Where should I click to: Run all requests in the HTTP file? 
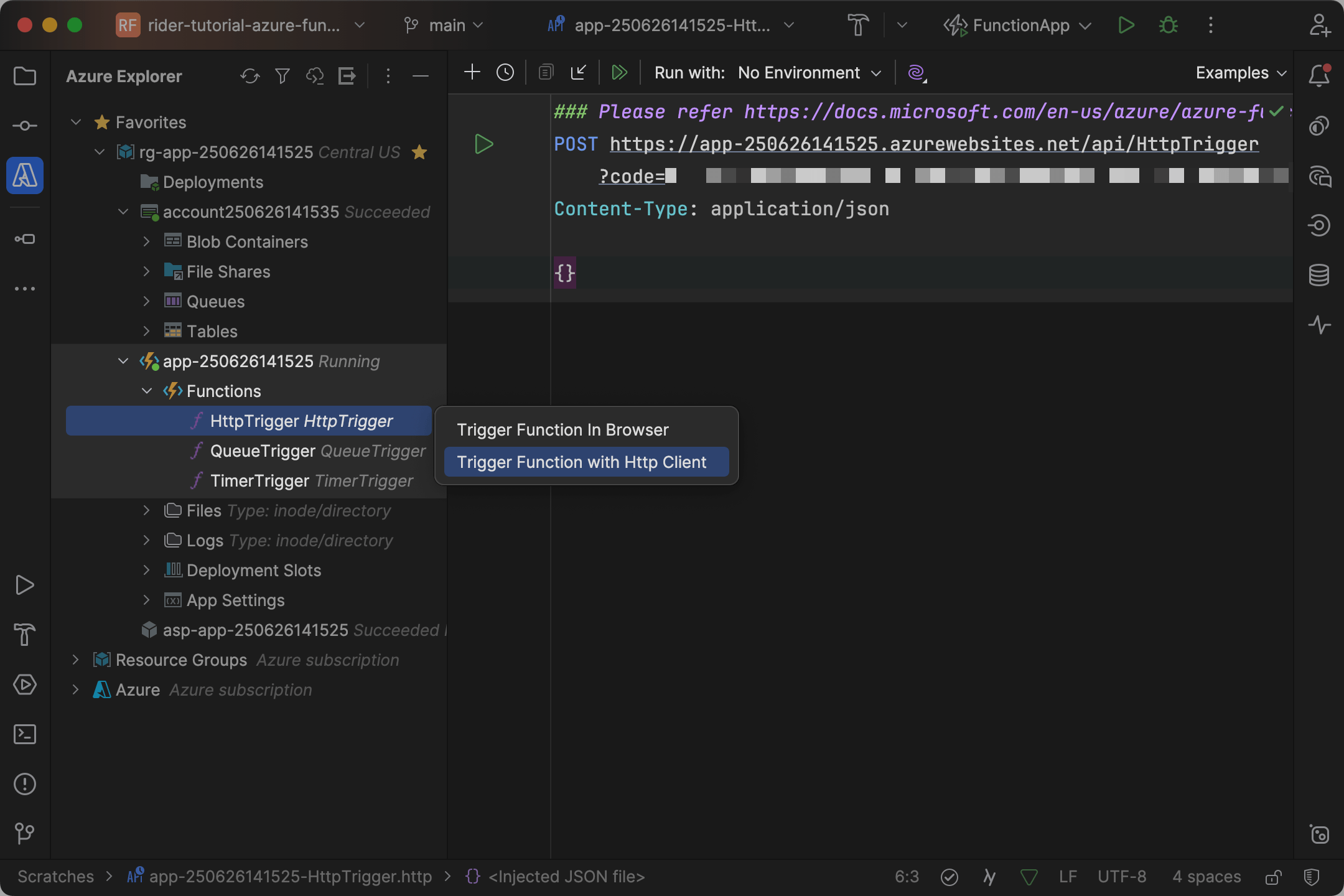619,72
